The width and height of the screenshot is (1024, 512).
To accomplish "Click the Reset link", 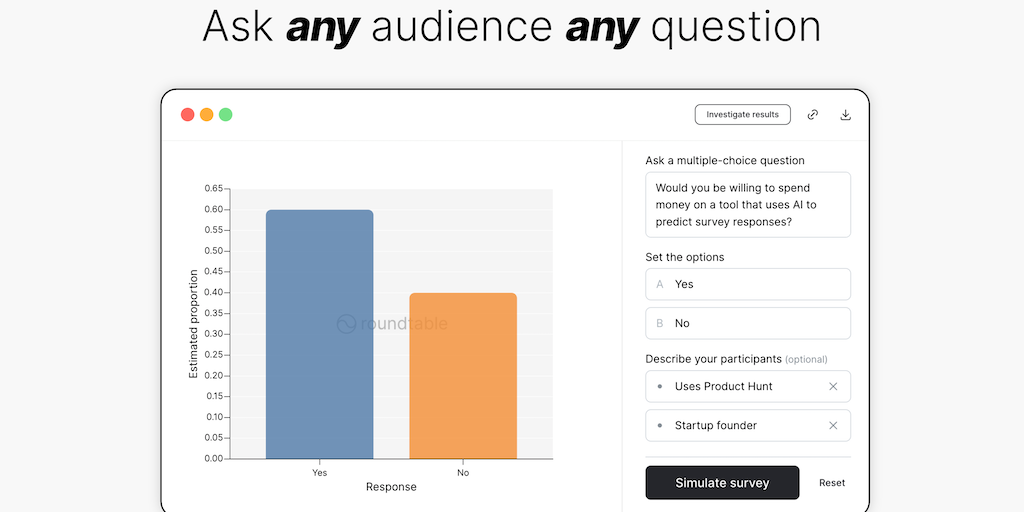I will coord(832,483).
